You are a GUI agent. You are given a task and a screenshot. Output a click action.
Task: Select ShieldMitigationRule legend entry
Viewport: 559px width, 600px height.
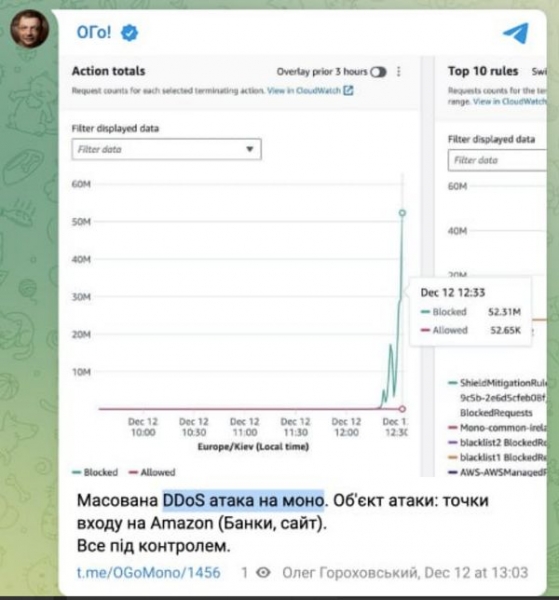pos(497,383)
